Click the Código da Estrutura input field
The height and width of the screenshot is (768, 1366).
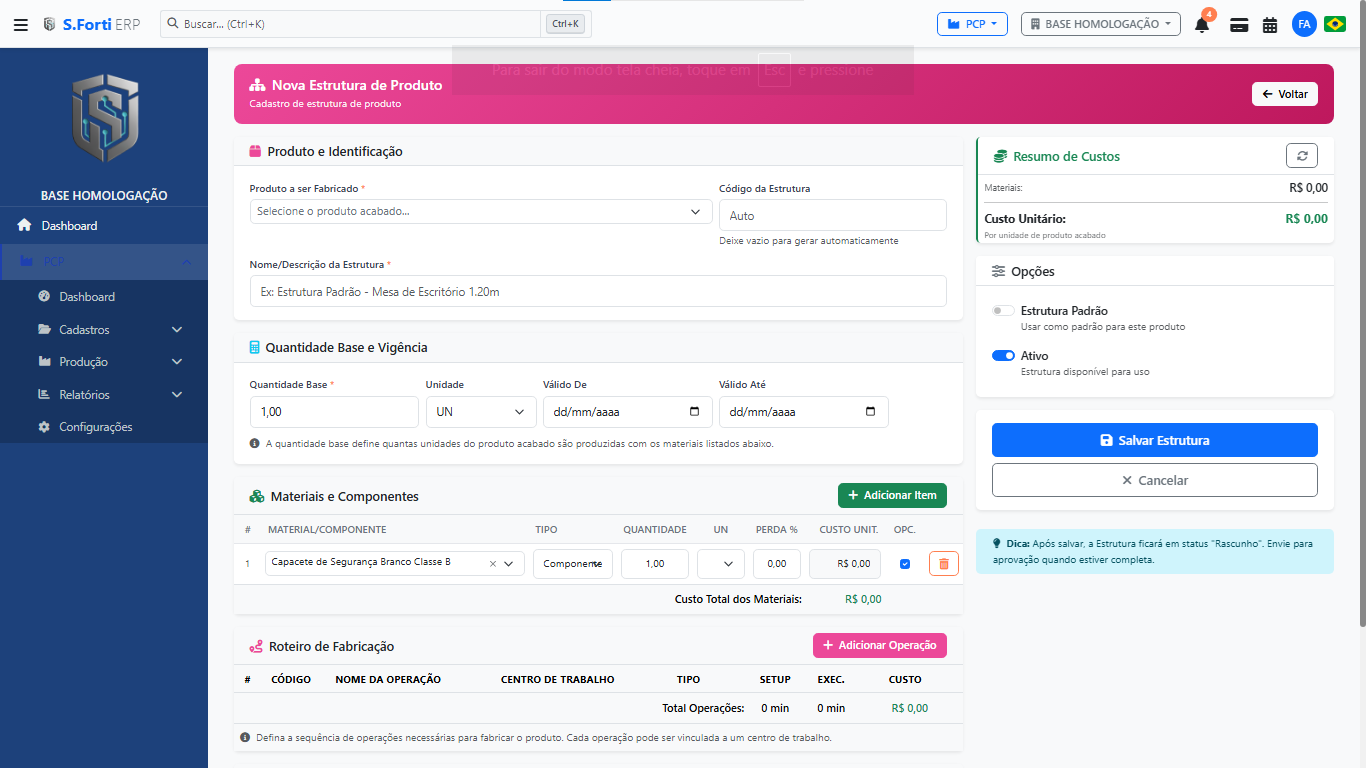click(833, 216)
